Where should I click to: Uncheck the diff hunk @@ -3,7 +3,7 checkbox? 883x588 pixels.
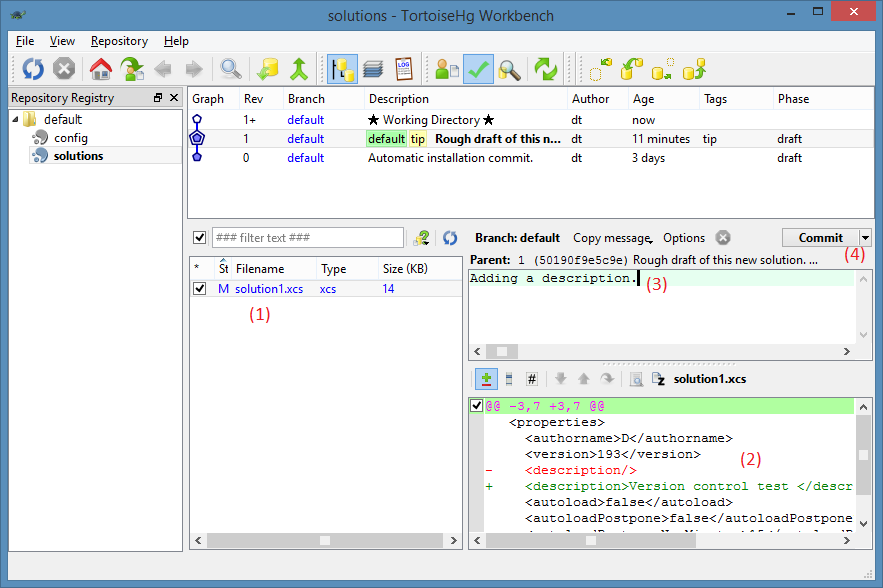coord(476,406)
